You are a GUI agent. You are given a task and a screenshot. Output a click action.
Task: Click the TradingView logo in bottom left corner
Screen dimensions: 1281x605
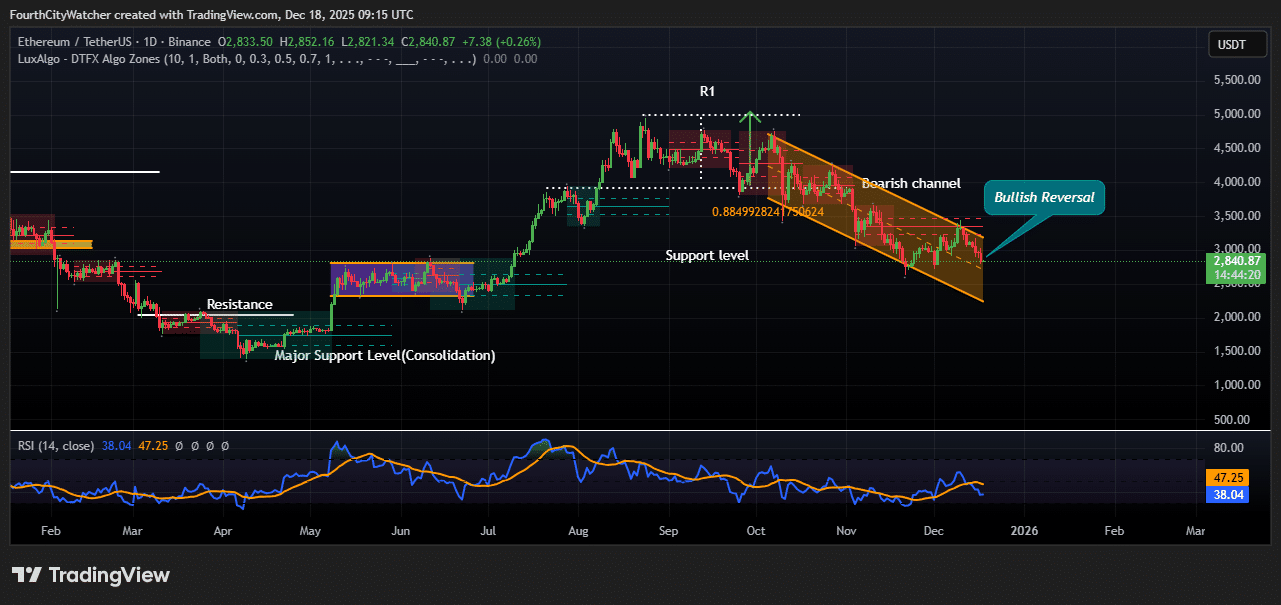90,575
